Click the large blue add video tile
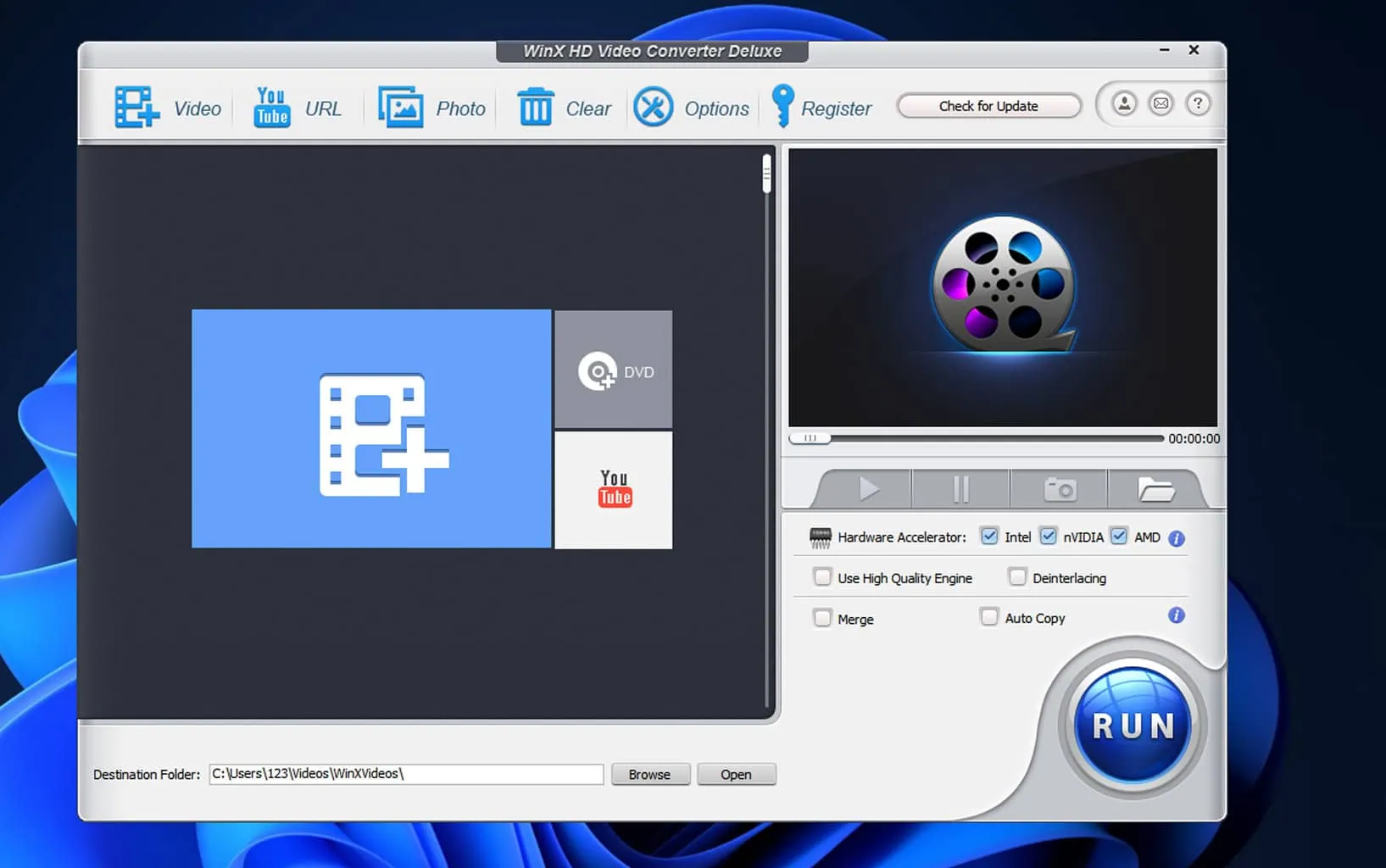Image resolution: width=1386 pixels, height=868 pixels. point(371,429)
